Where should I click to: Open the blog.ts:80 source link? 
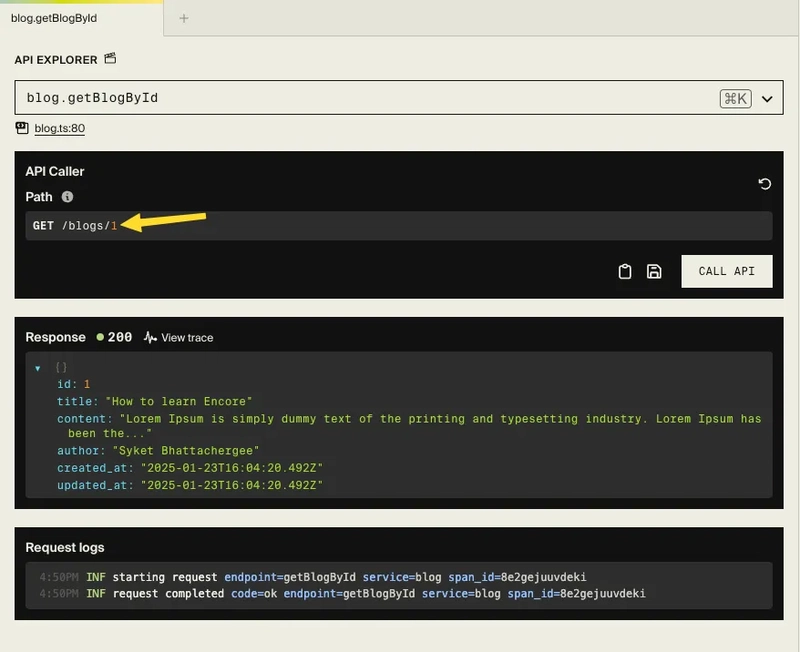(60, 129)
